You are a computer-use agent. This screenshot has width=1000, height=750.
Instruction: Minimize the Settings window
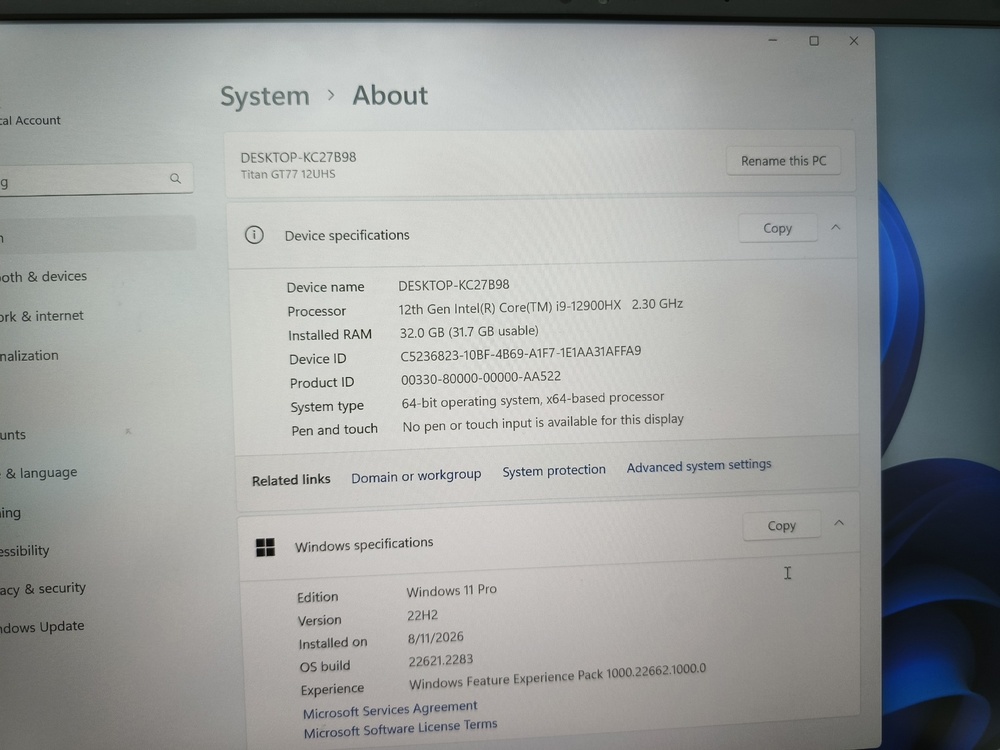tap(773, 40)
